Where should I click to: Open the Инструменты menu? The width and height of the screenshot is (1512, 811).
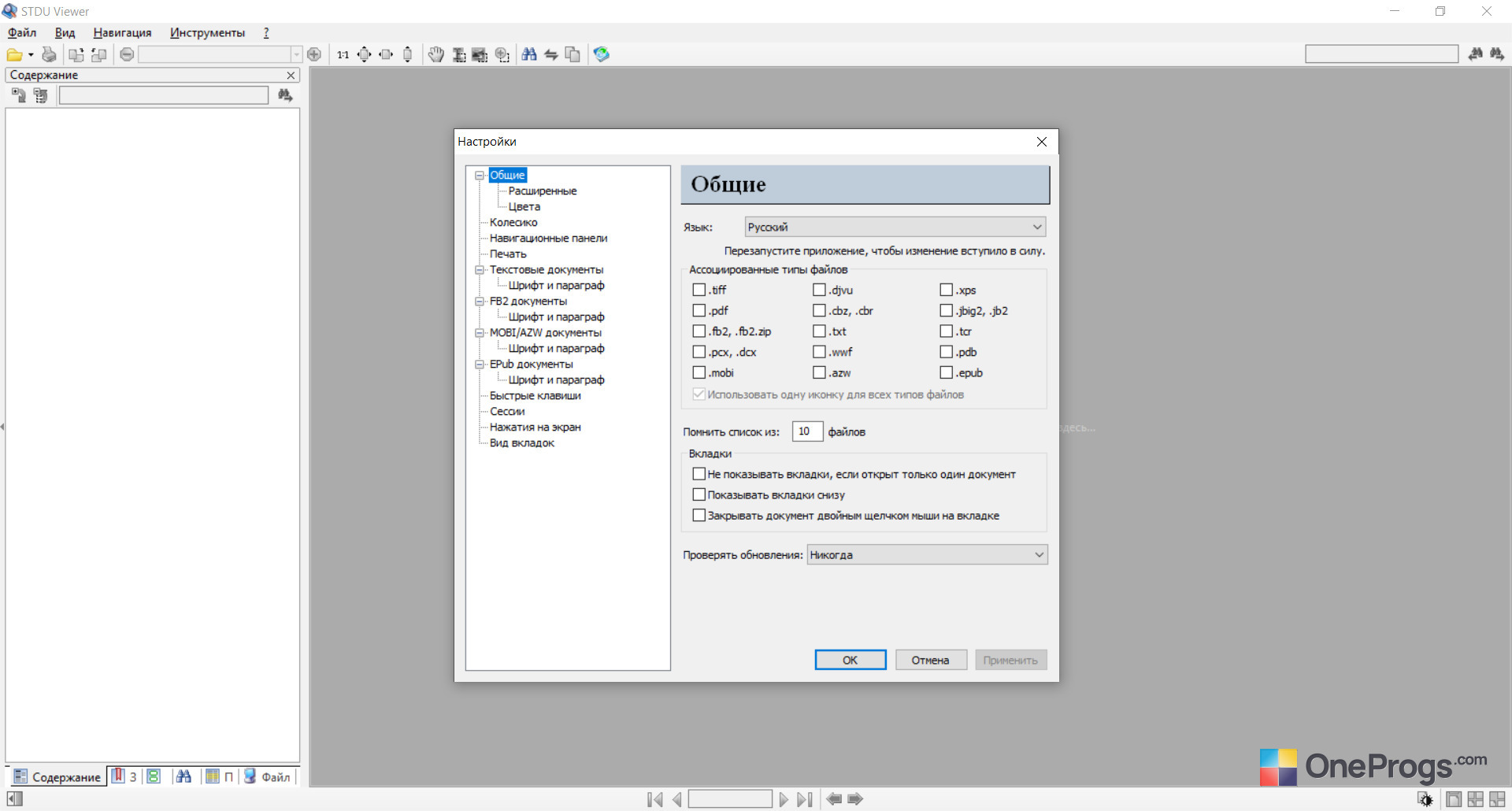[x=207, y=32]
